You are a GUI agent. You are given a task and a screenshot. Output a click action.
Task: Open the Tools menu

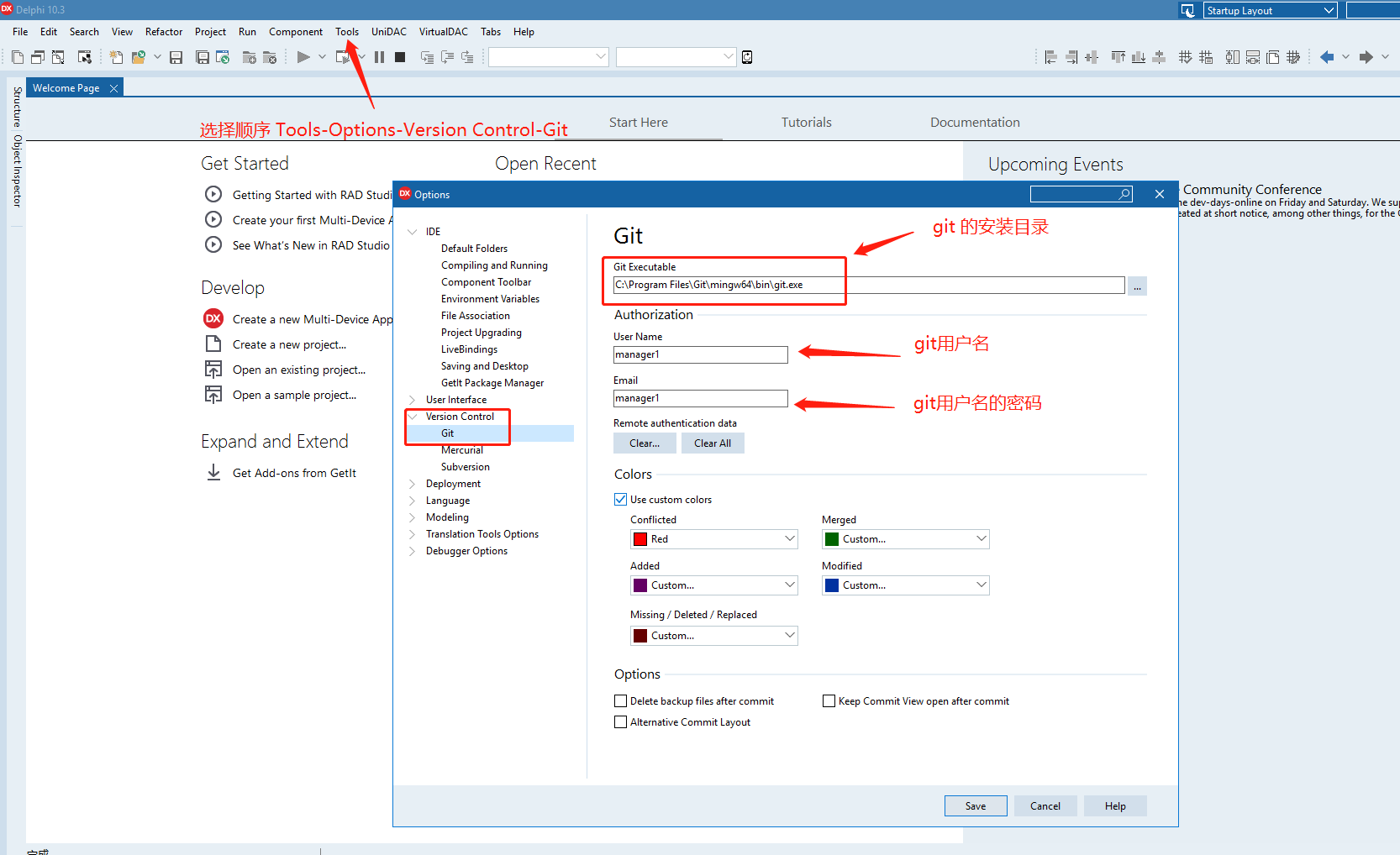tap(347, 32)
